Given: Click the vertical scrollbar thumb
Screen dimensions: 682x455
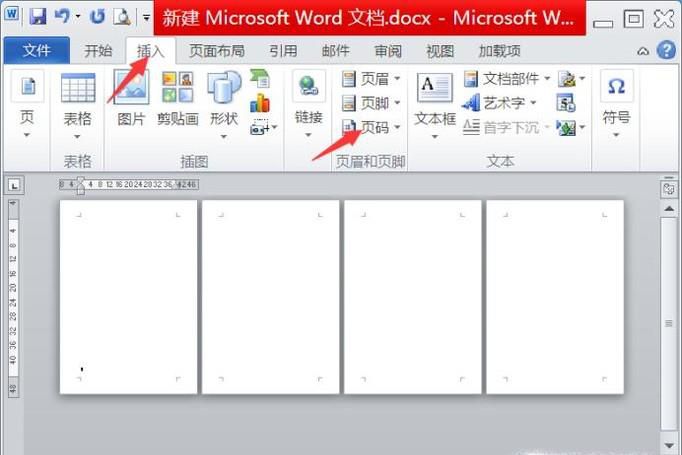Looking at the screenshot, I should pos(668,323).
